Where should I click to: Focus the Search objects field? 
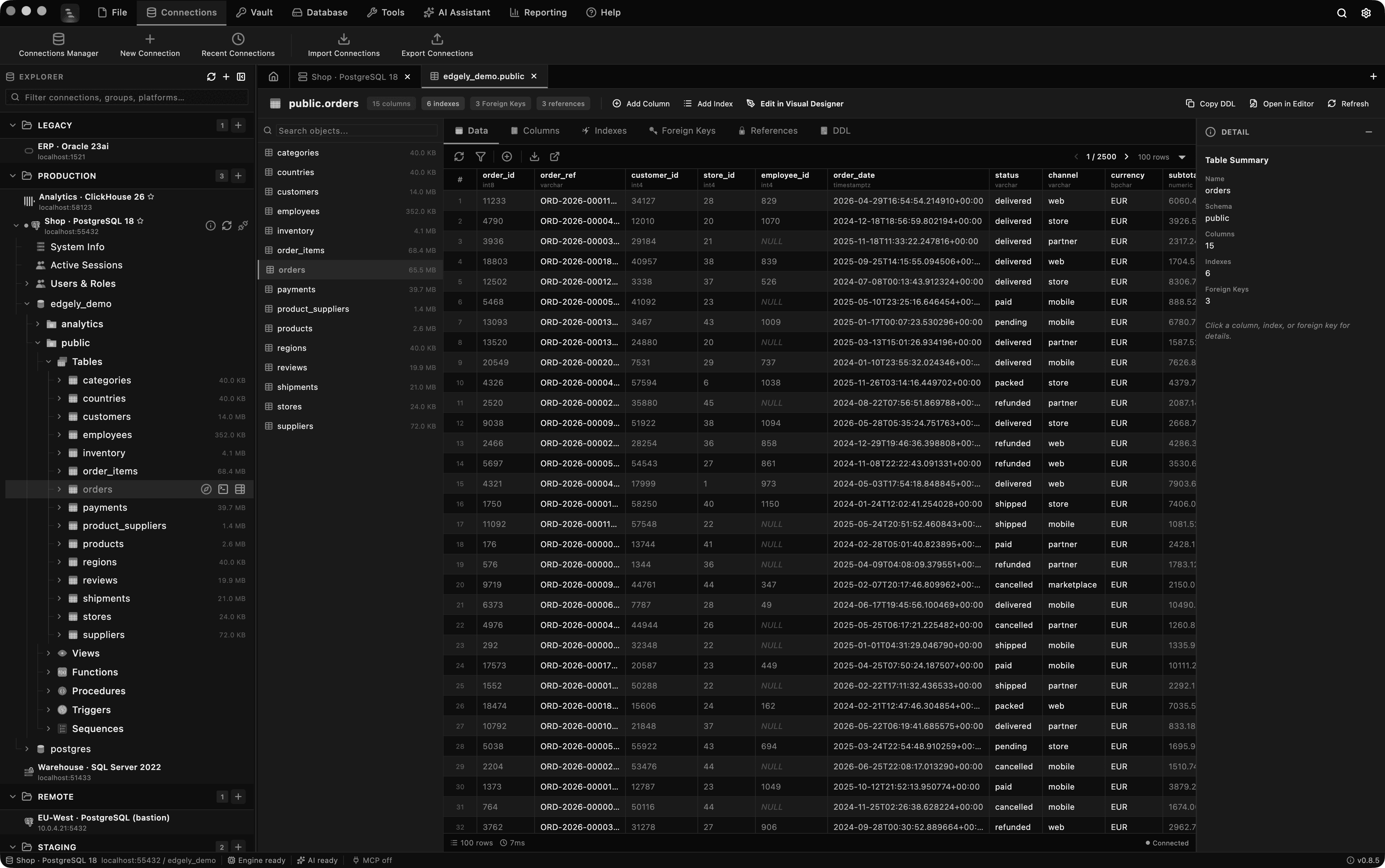(356, 131)
